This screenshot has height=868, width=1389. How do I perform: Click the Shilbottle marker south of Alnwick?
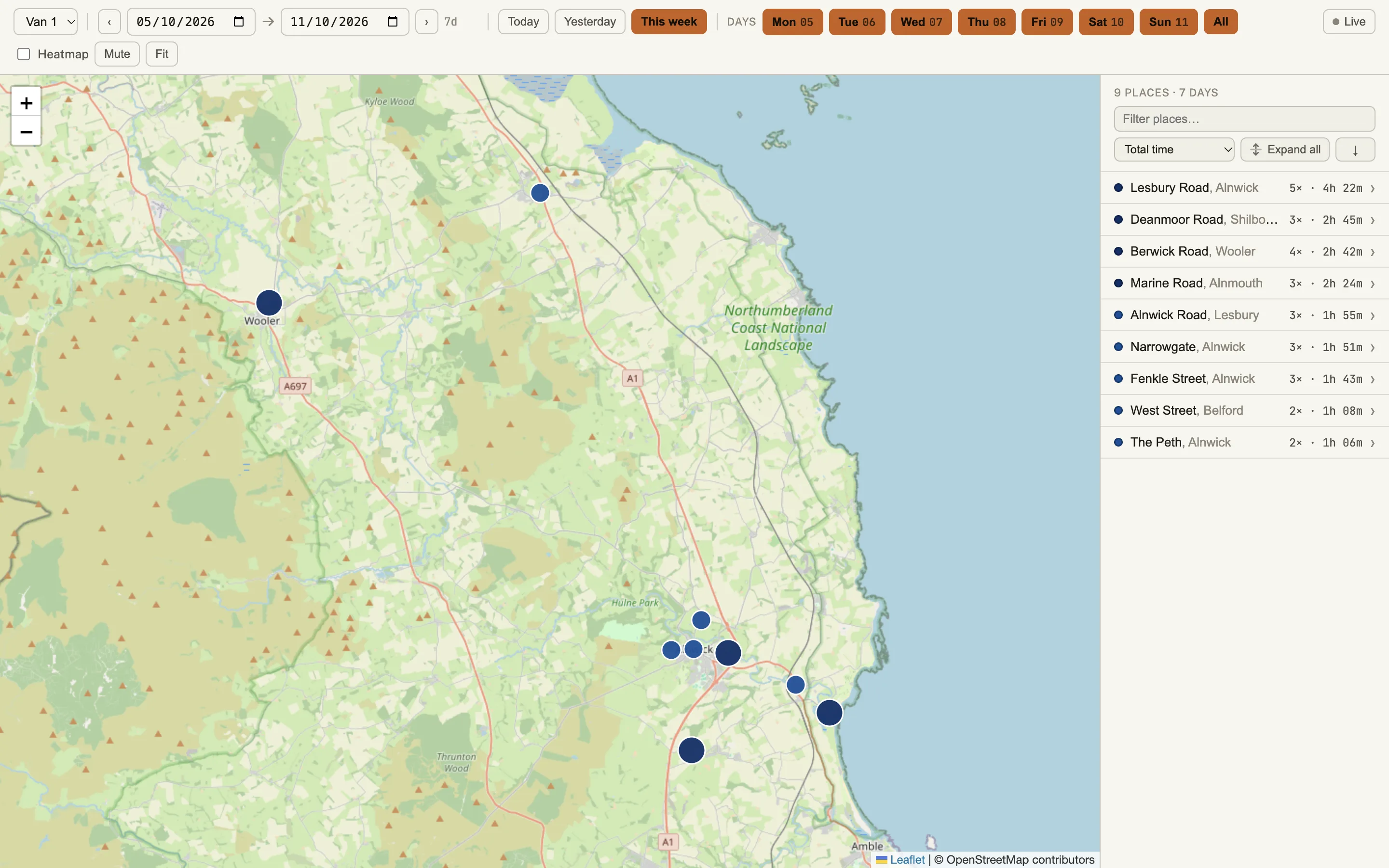click(691, 750)
